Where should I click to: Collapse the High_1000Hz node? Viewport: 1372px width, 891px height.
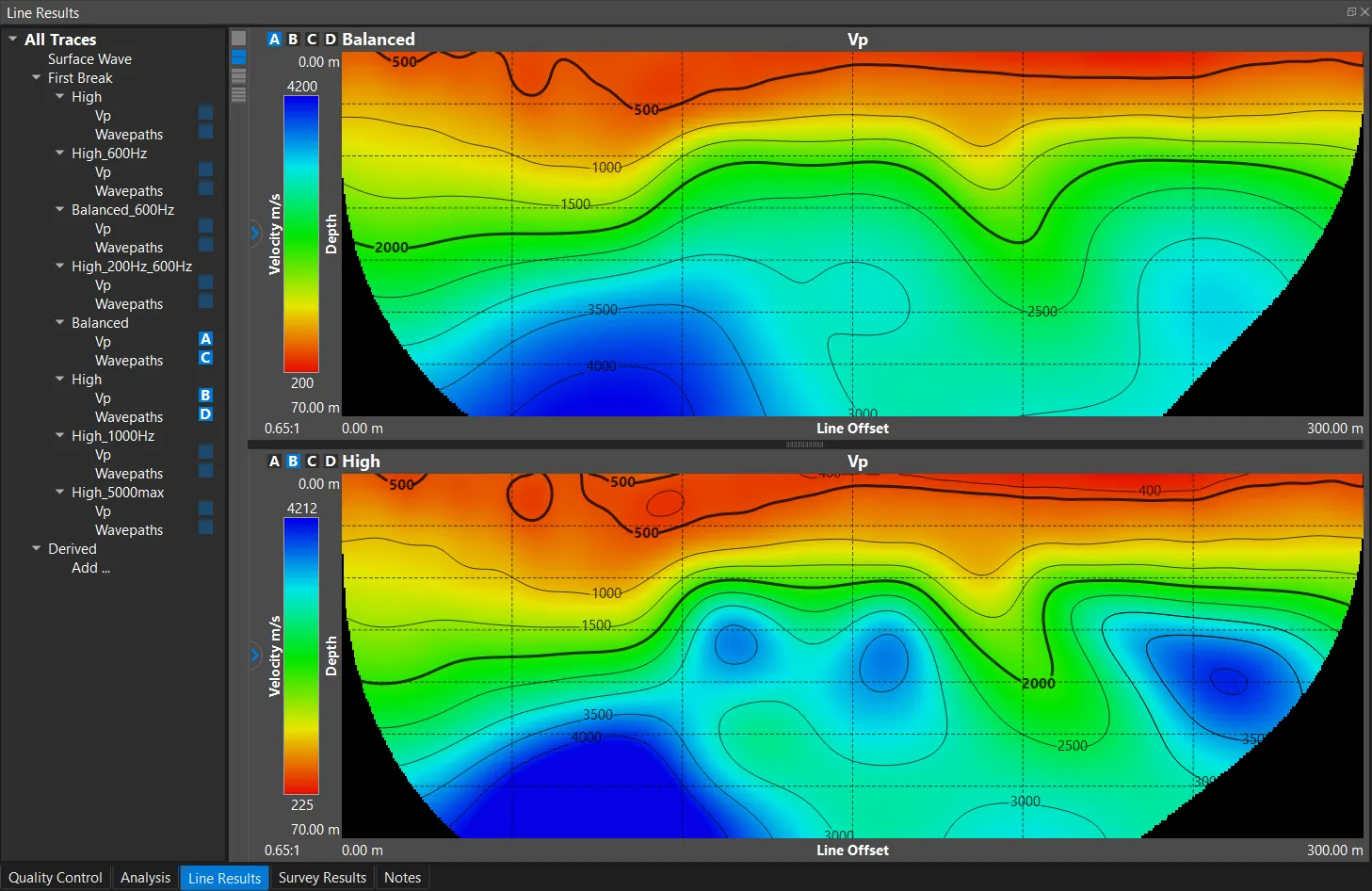tap(60, 435)
